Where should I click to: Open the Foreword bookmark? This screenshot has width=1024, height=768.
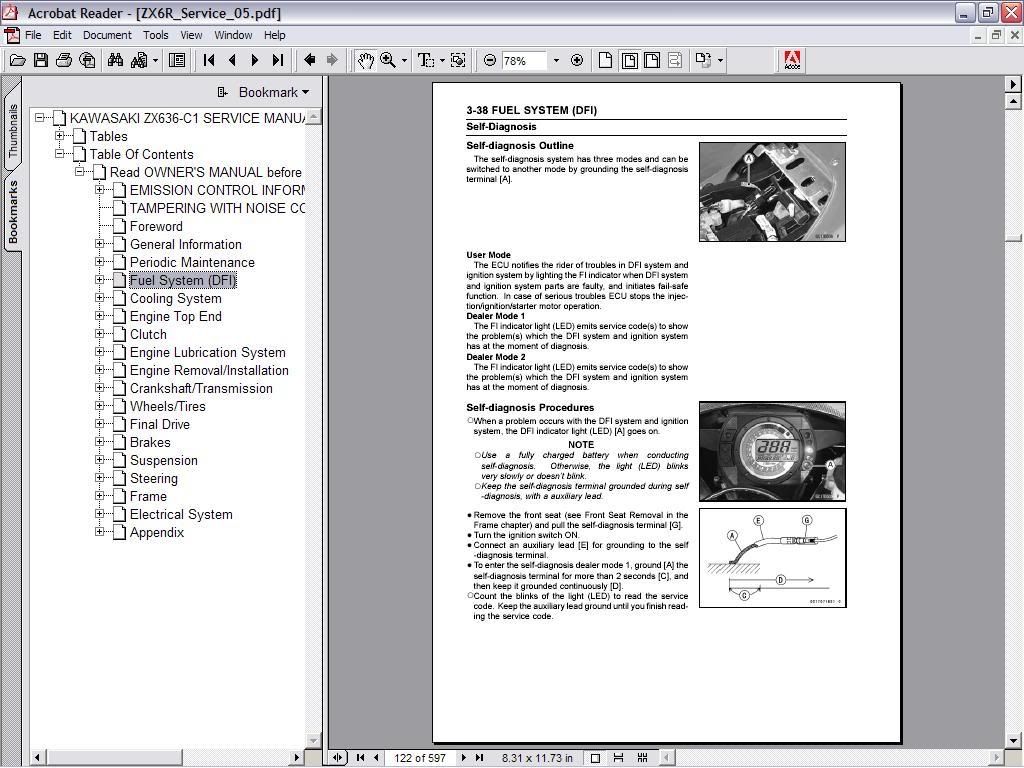click(x=156, y=227)
